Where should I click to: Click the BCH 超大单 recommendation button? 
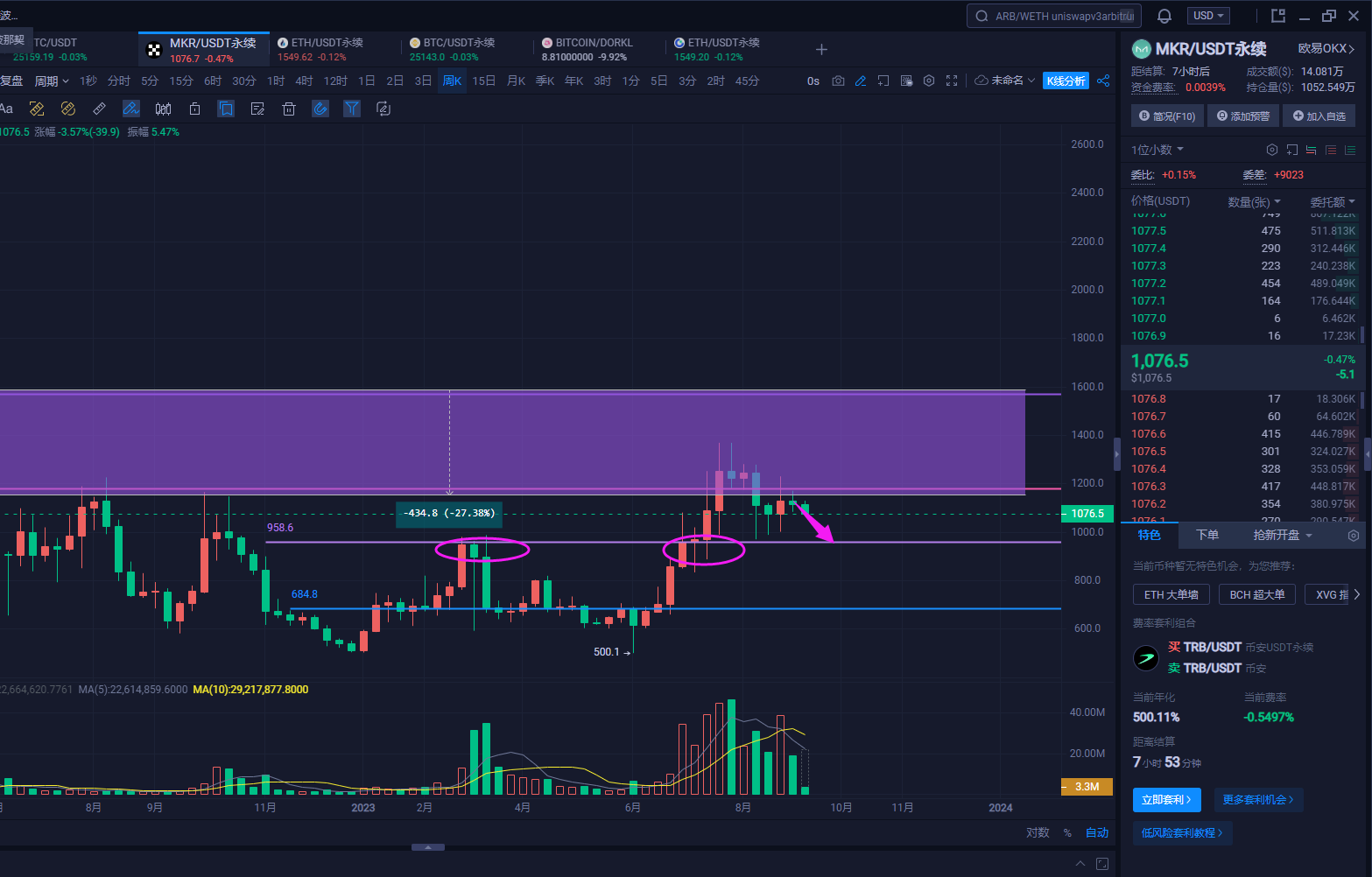click(x=1257, y=594)
